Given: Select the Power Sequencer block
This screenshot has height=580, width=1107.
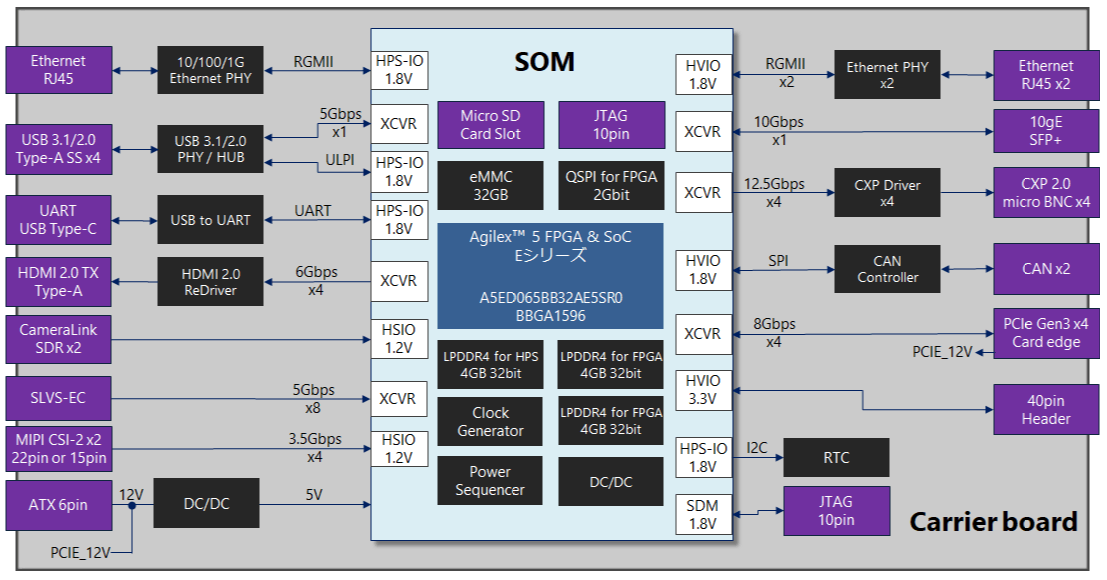Looking at the screenshot, I should pyautogui.click(x=490, y=481).
